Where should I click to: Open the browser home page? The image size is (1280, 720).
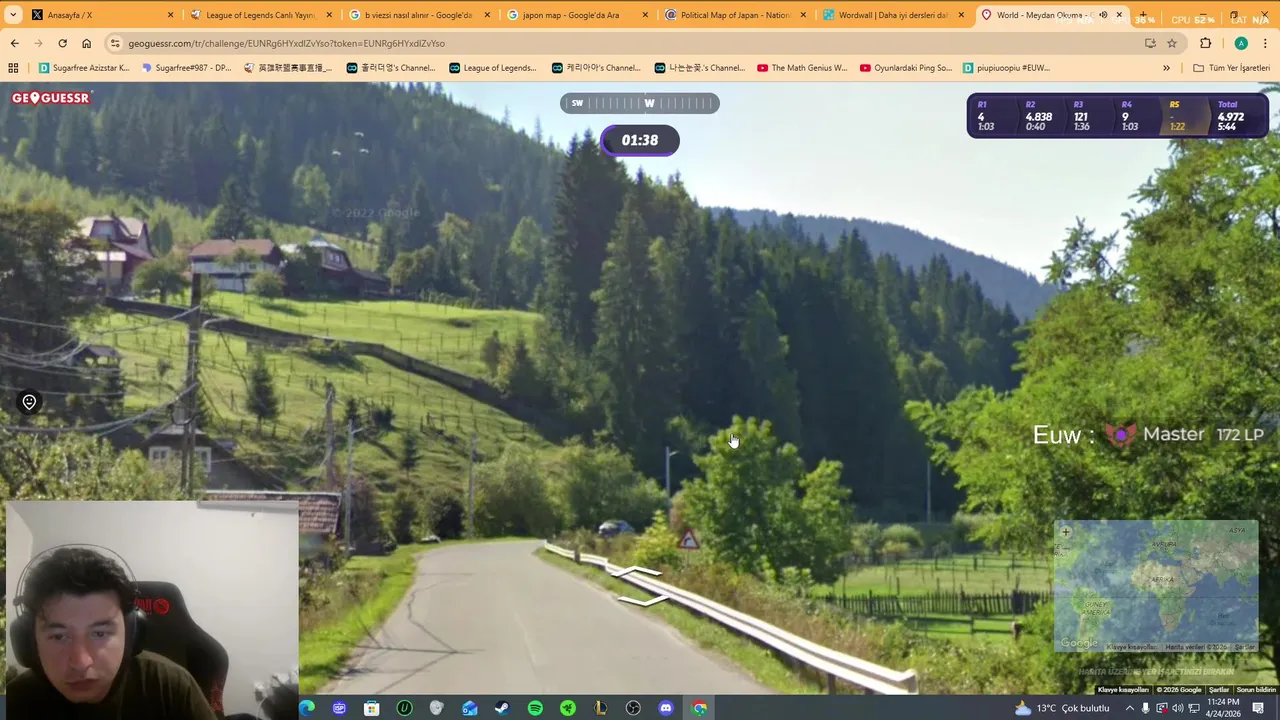86,43
